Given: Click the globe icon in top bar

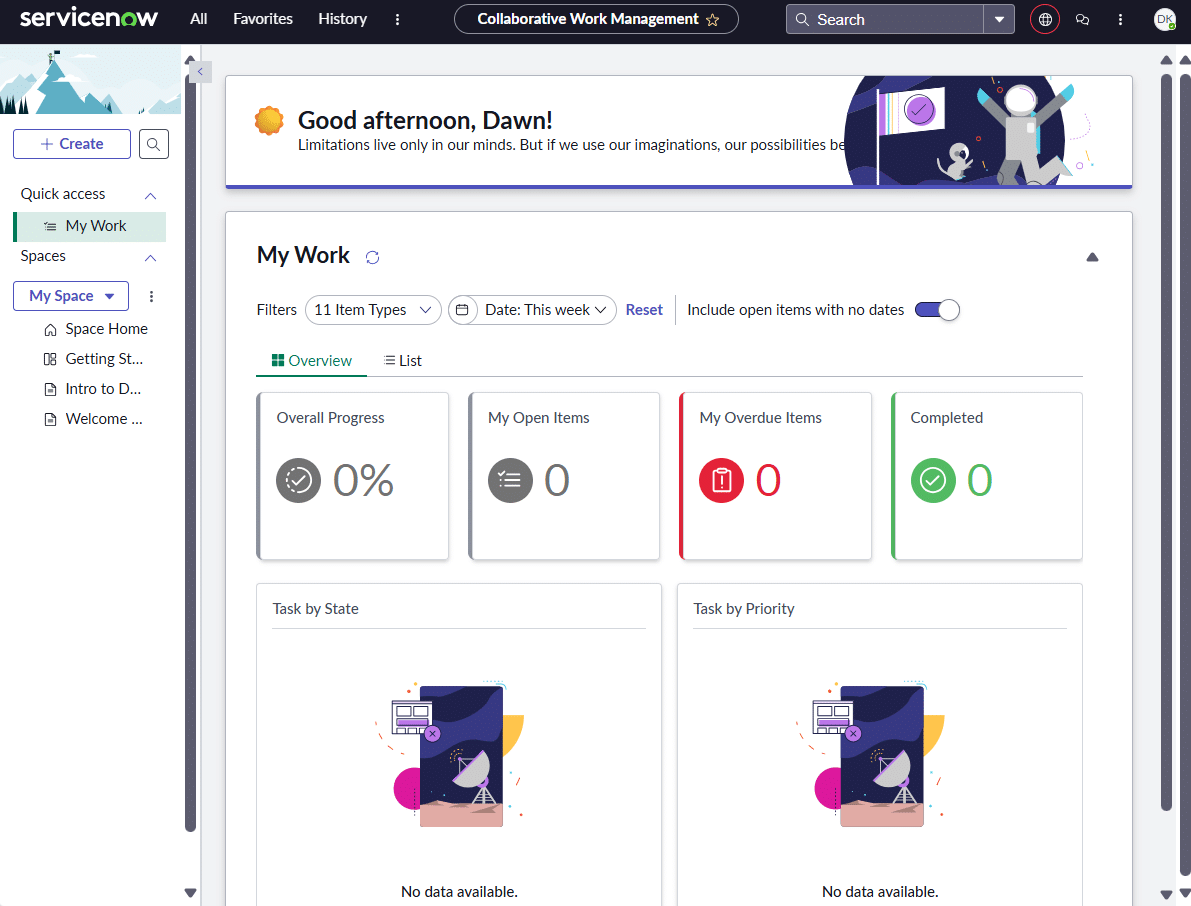Looking at the screenshot, I should tap(1045, 19).
